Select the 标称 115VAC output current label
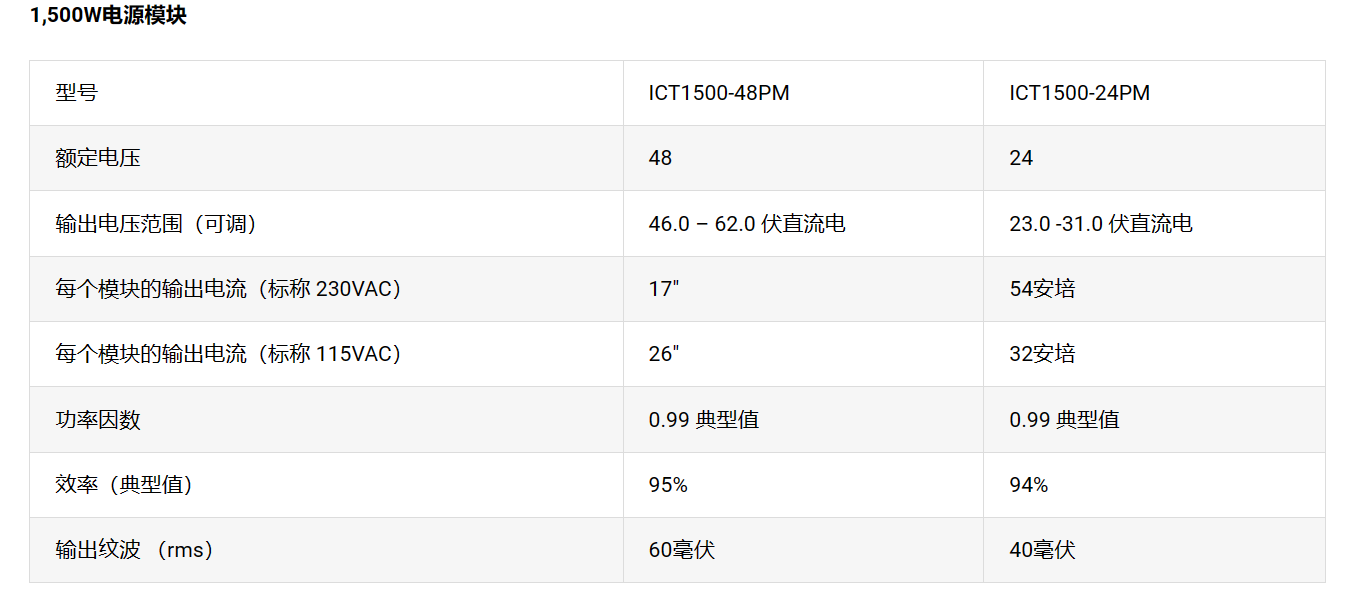1356x597 pixels. [x=229, y=354]
